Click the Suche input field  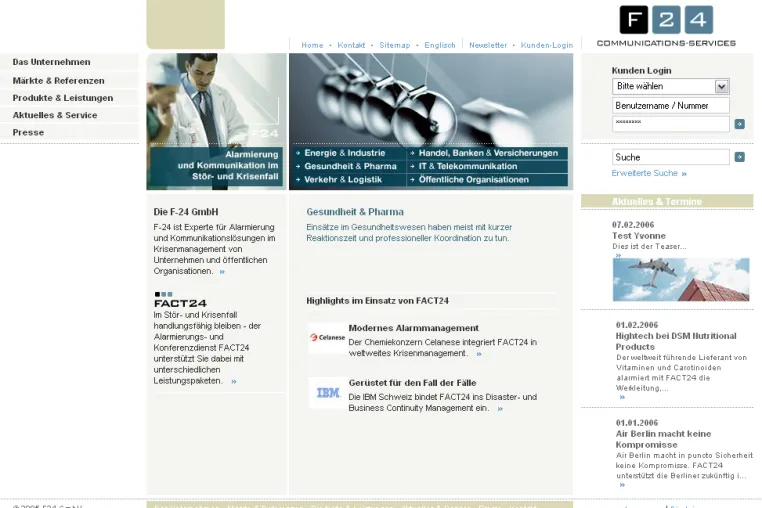click(x=671, y=157)
